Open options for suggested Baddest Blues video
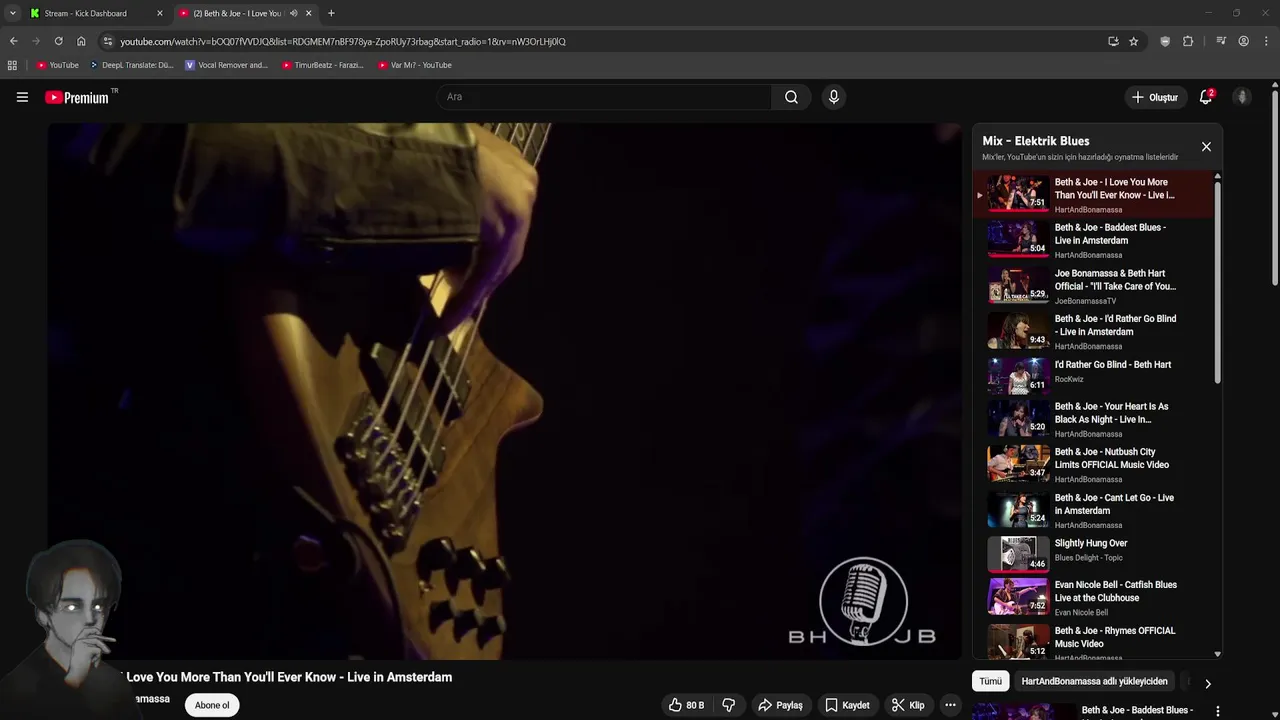This screenshot has width=1280, height=720. pos(1217,711)
